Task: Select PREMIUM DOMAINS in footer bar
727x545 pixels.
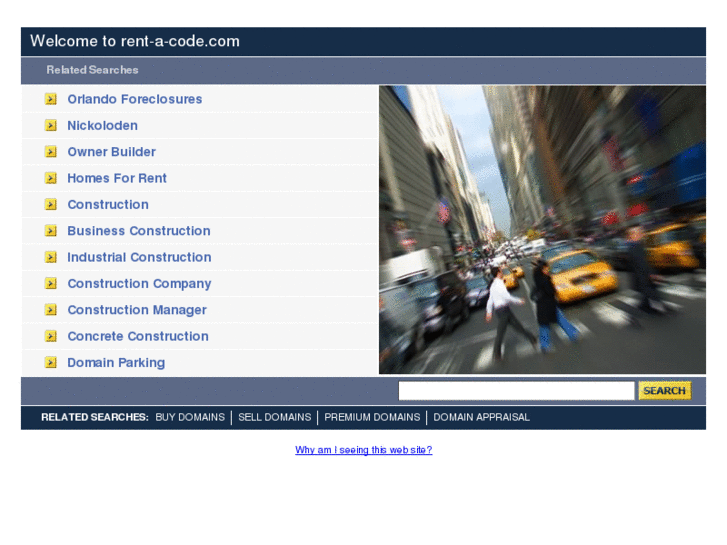Action: pos(372,417)
